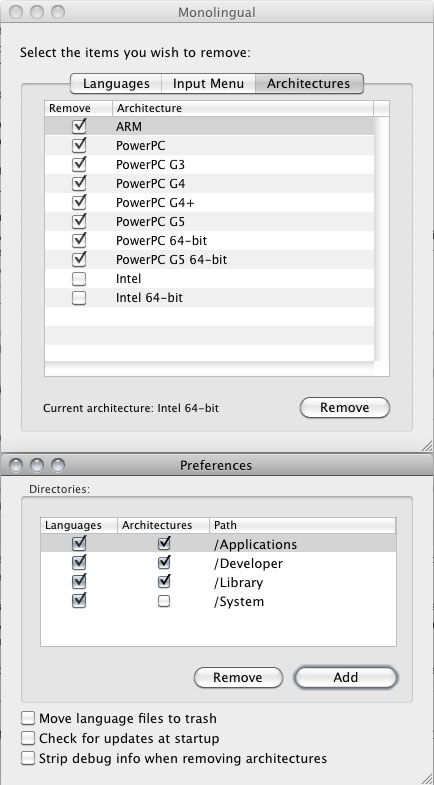Zoom the Preferences window

pyautogui.click(x=58, y=465)
